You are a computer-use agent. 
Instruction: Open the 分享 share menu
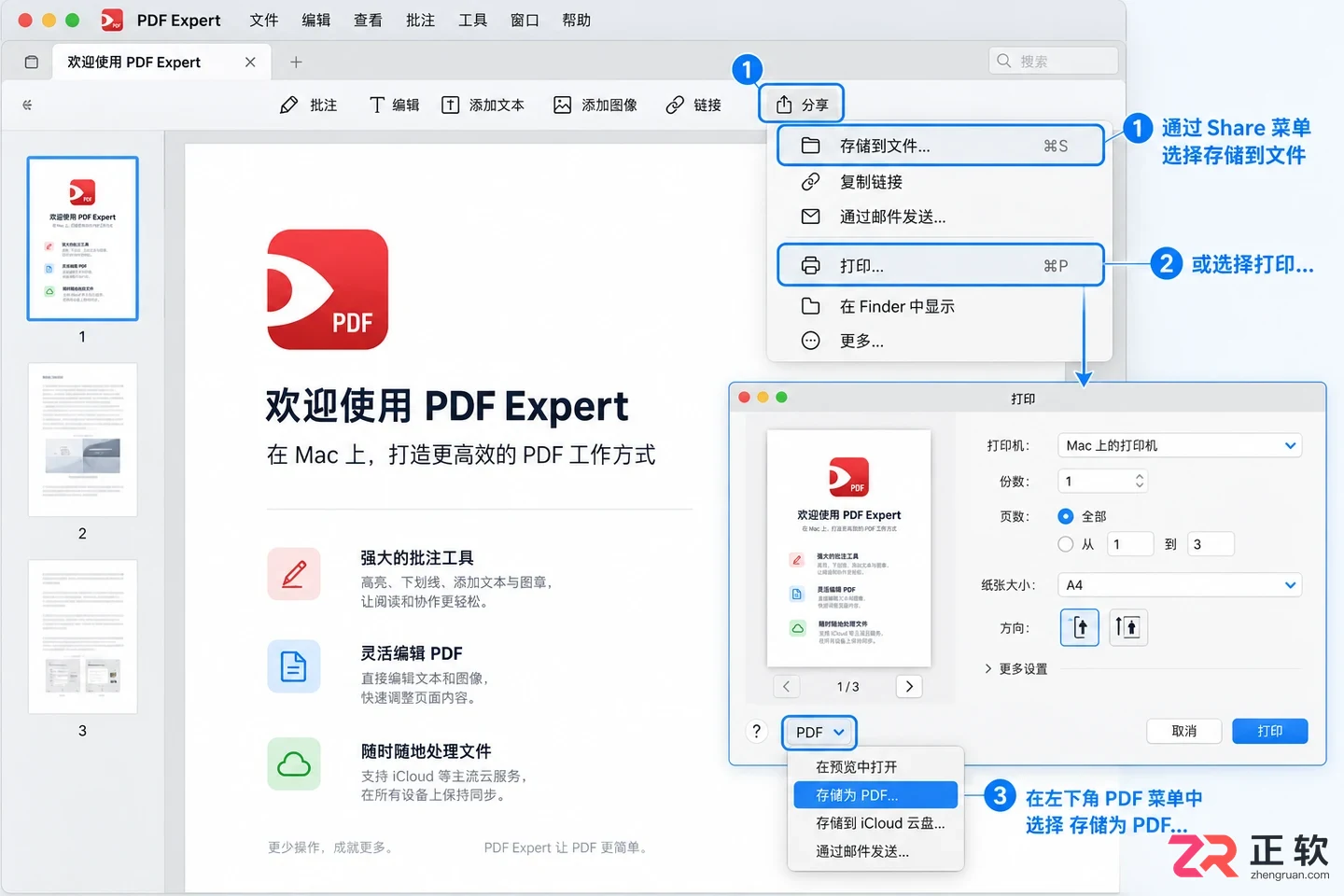coord(802,104)
